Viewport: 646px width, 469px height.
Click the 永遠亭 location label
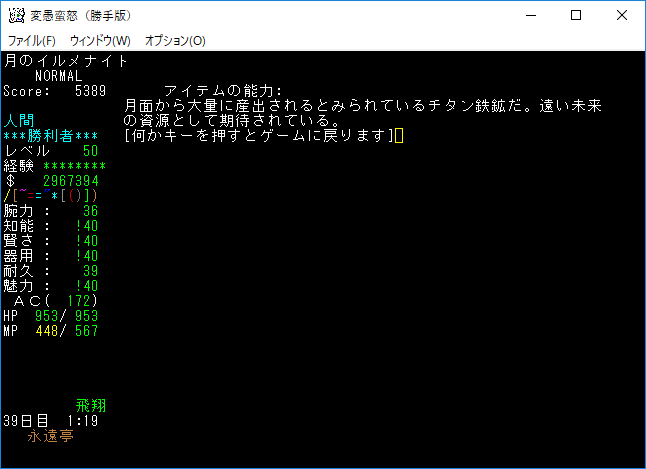pos(50,436)
